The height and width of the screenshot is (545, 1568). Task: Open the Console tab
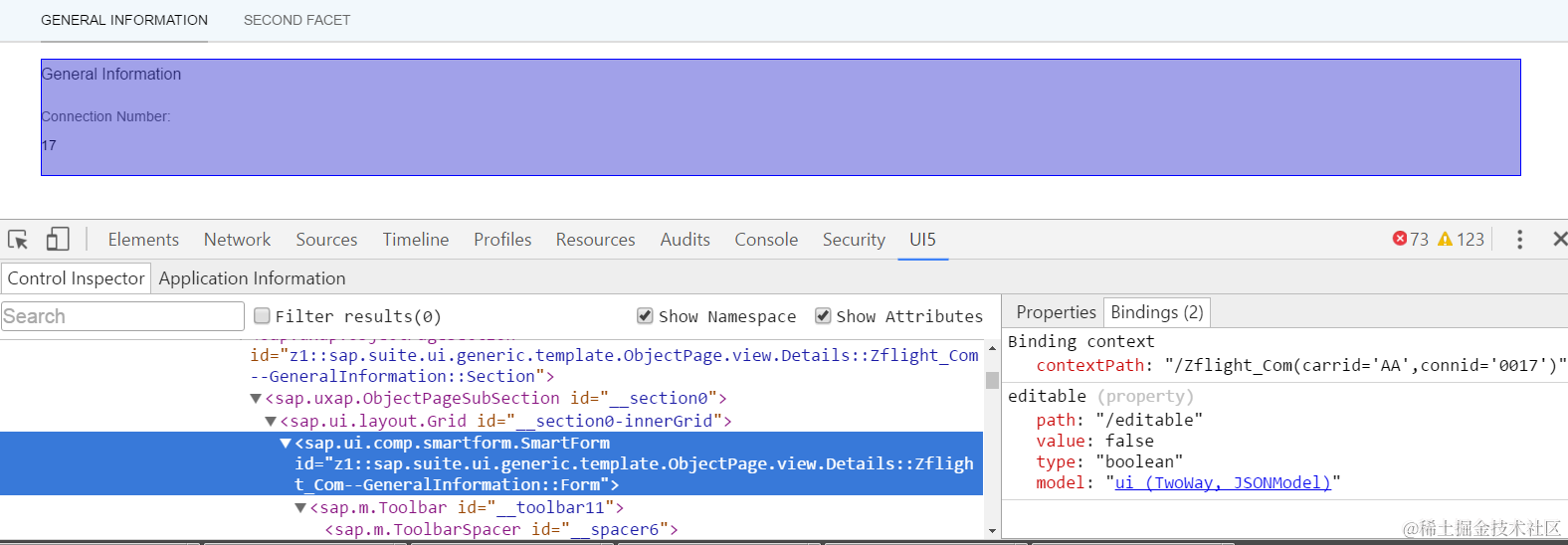766,240
